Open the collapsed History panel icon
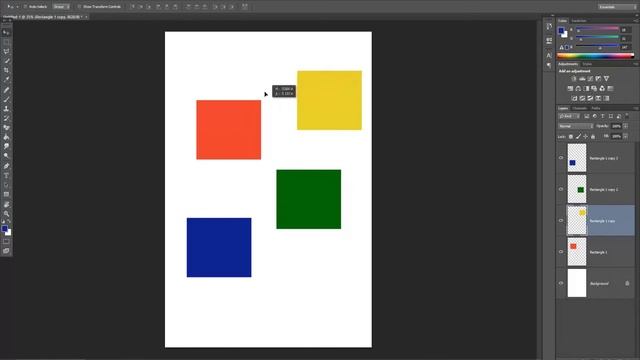640x360 pixels. pyautogui.click(x=549, y=27)
